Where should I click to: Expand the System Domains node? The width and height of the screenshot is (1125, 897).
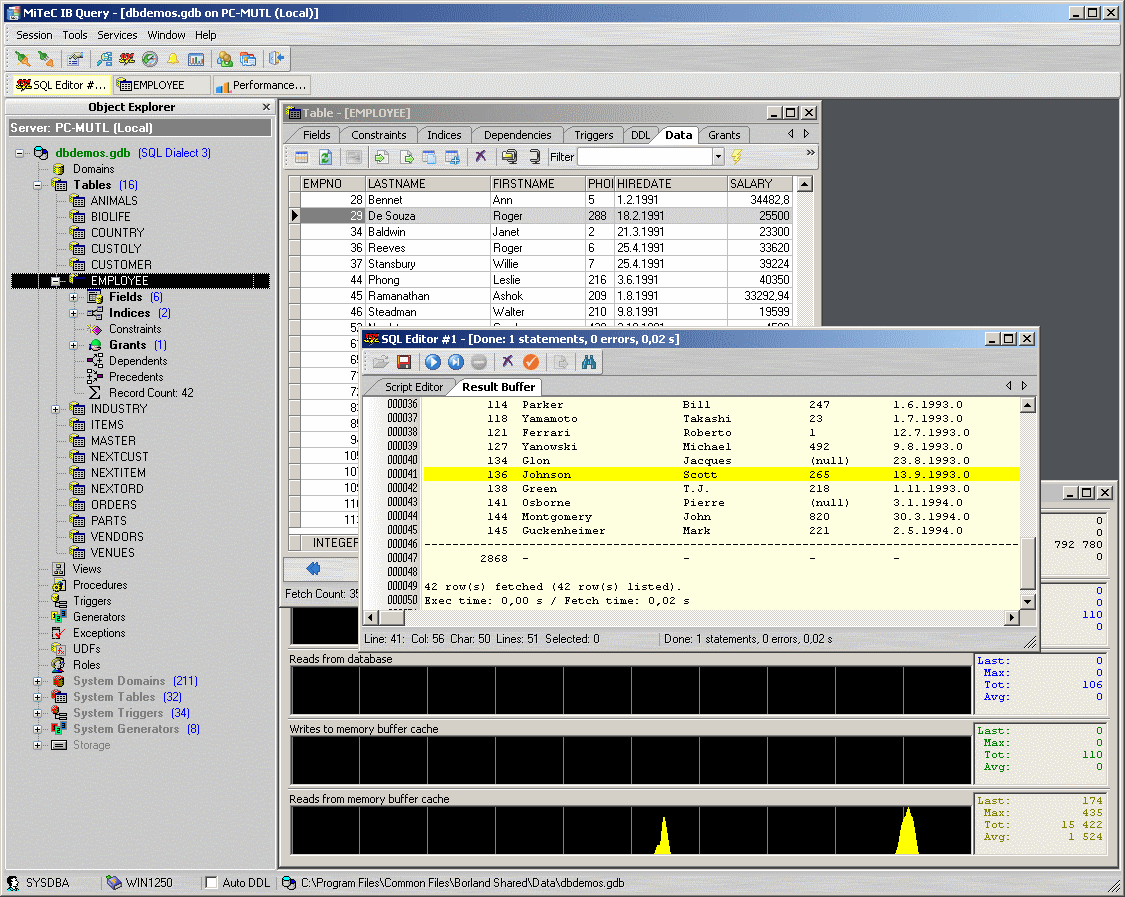pyautogui.click(x=39, y=681)
